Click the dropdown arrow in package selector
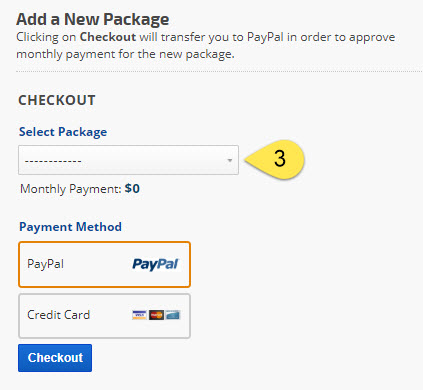The height and width of the screenshot is (390, 423). point(230,161)
